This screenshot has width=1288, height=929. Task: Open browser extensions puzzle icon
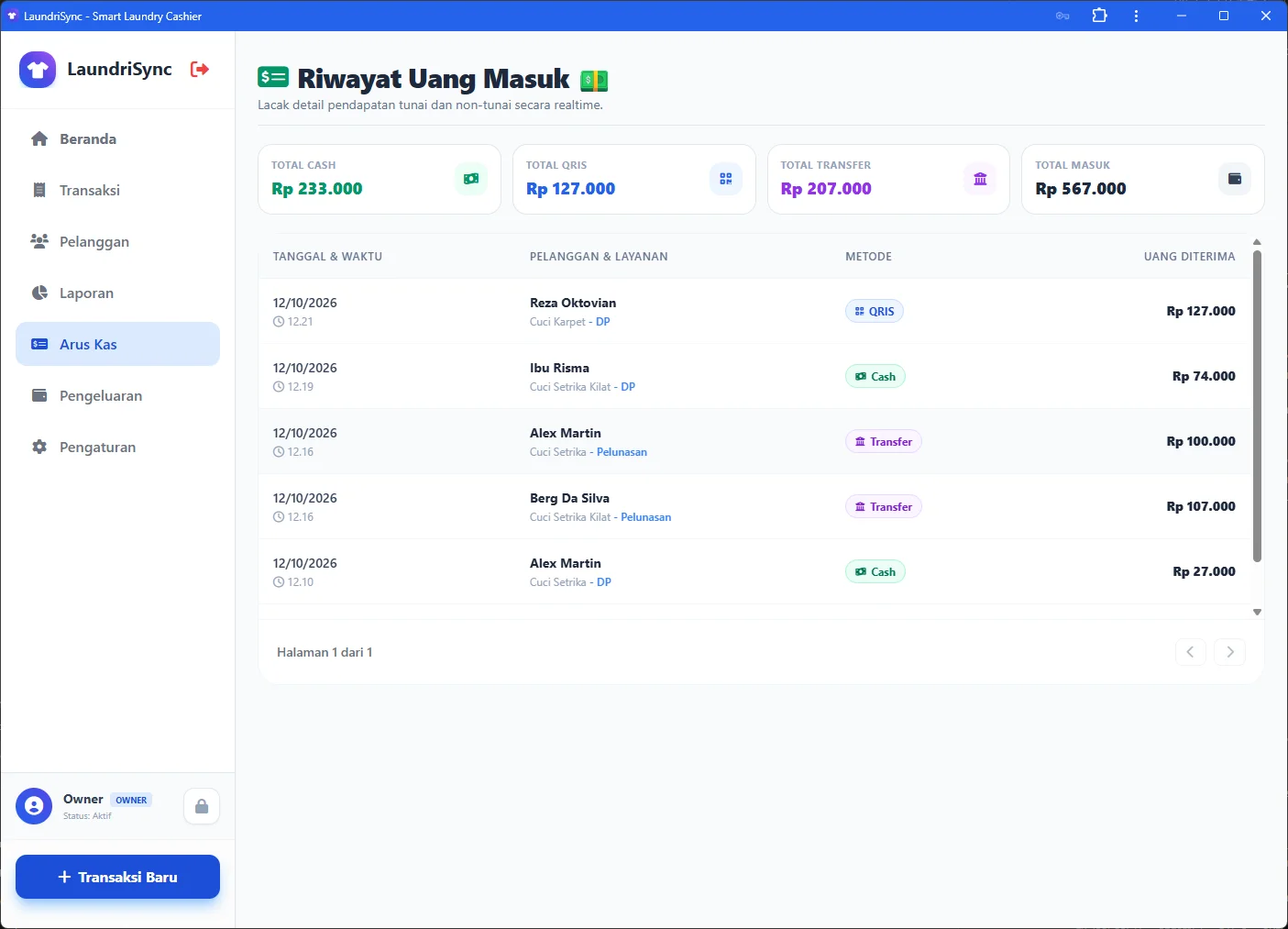(x=1100, y=16)
